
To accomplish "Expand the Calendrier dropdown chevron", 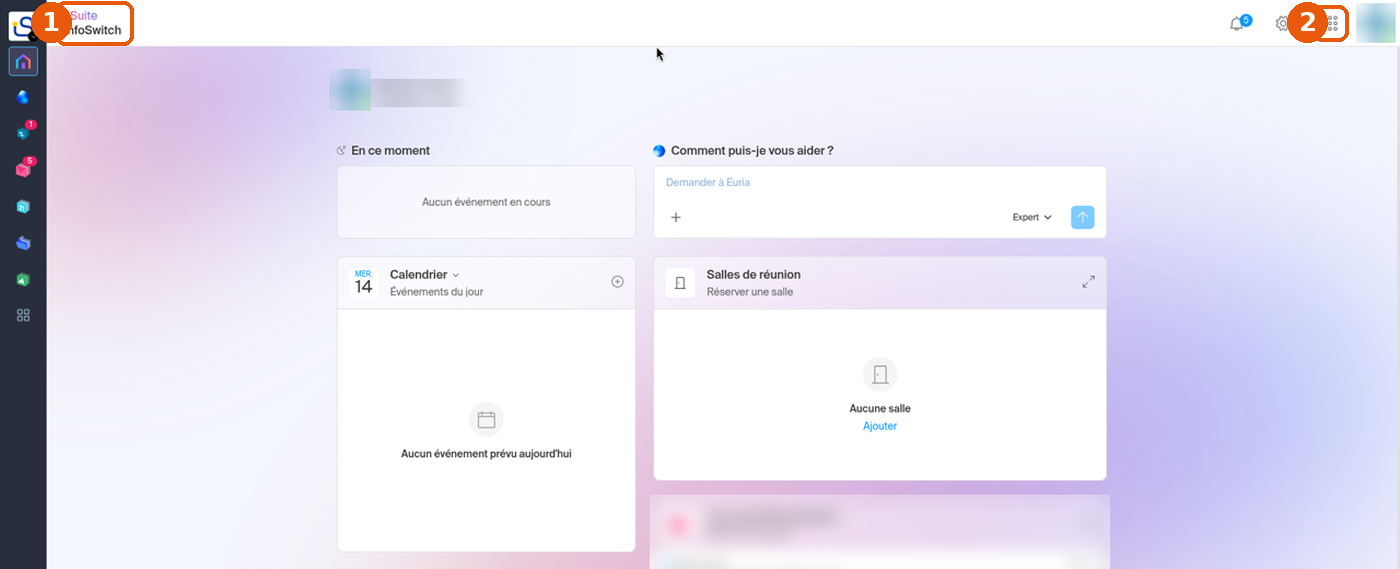I will pos(456,275).
